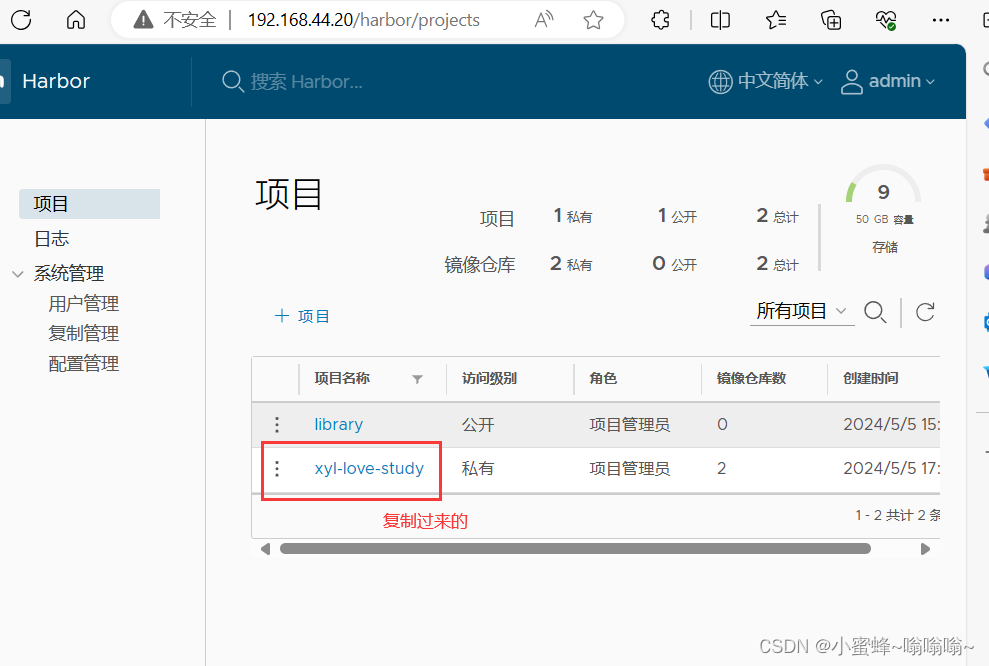Open the collections icon
989x666 pixels.
pyautogui.click(x=831, y=20)
